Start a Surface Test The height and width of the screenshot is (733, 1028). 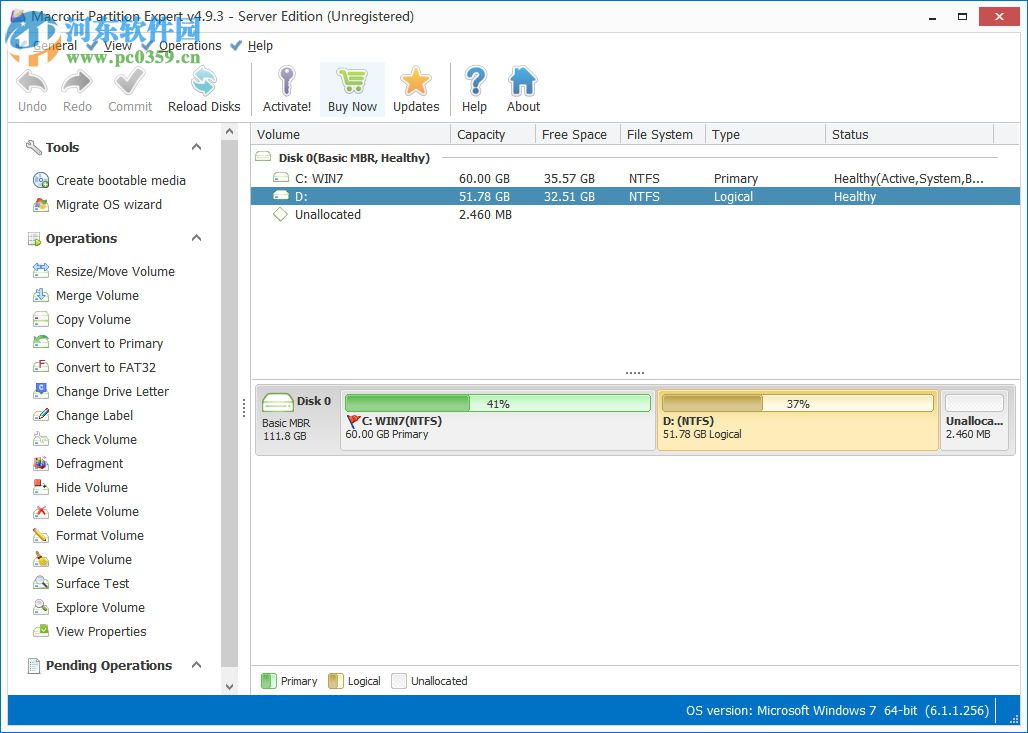click(x=88, y=583)
